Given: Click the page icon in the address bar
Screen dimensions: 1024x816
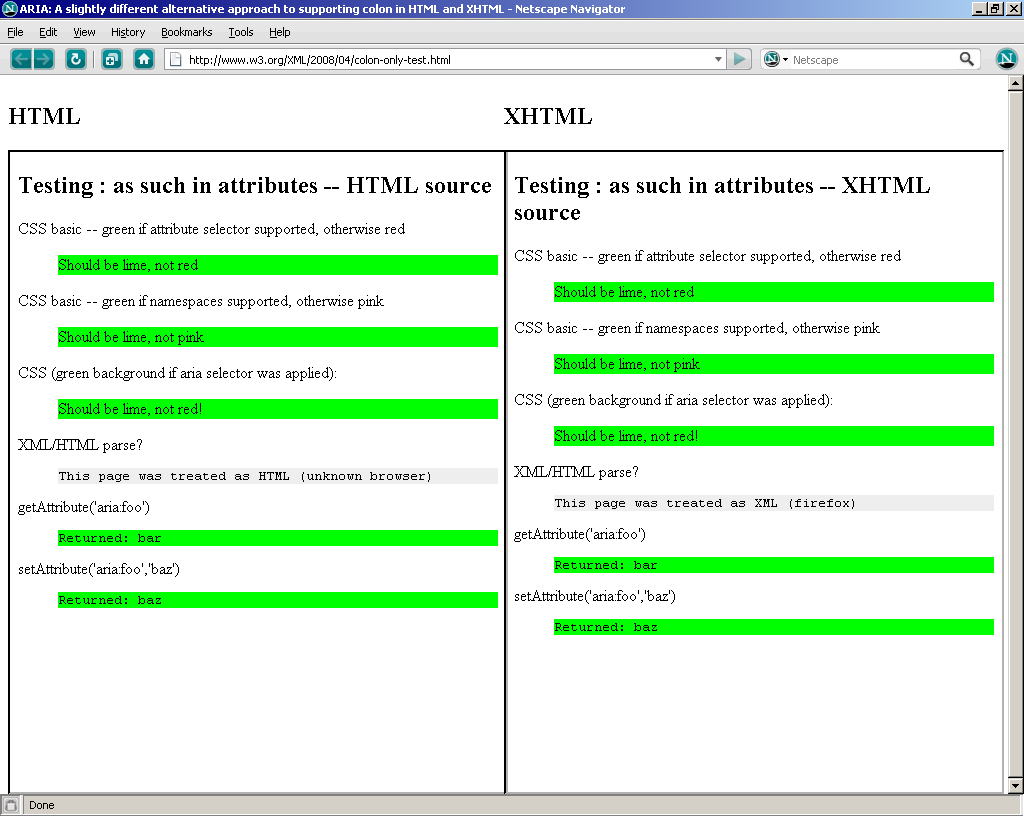Looking at the screenshot, I should [175, 59].
